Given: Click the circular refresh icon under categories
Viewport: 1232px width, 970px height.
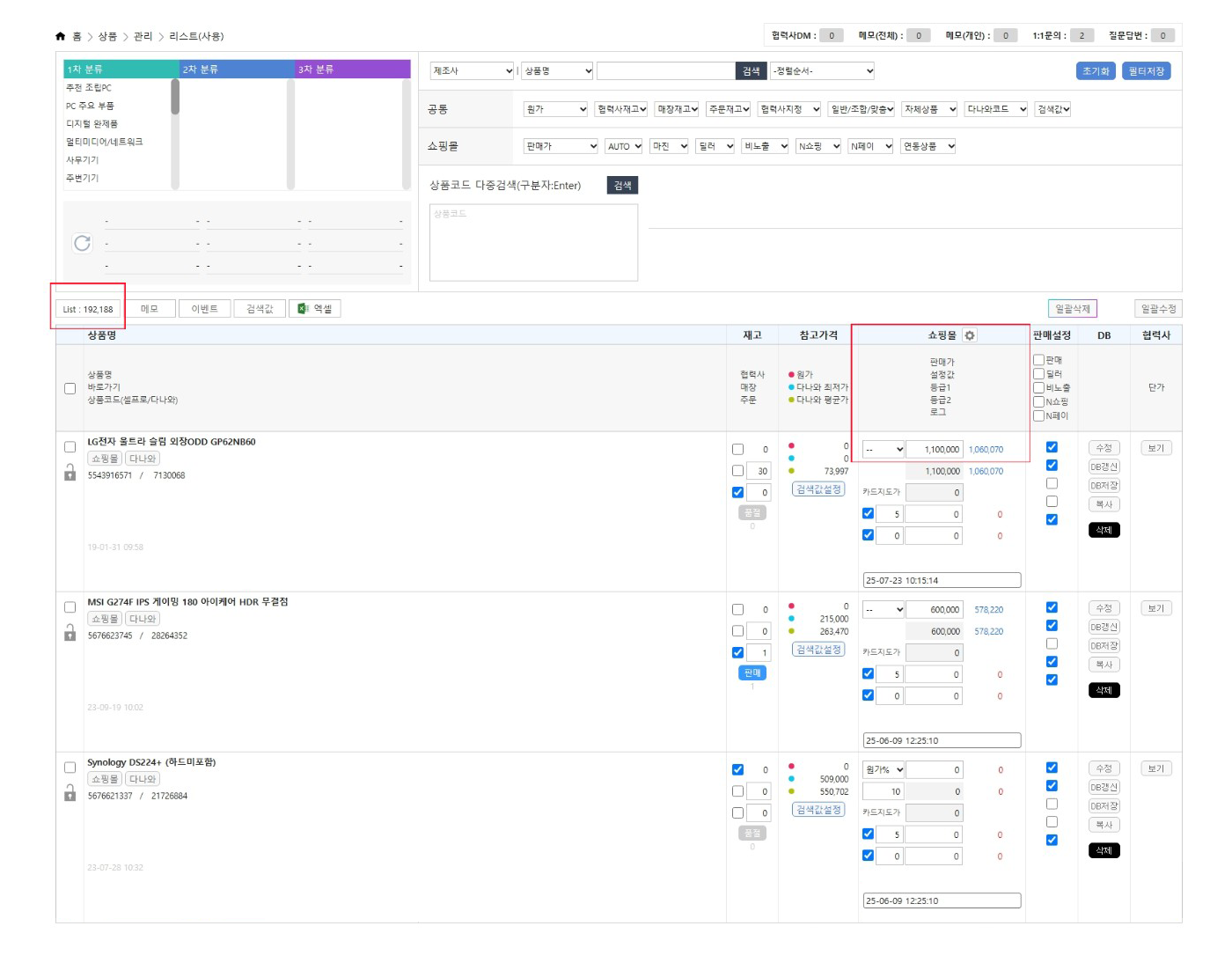Looking at the screenshot, I should click(83, 243).
